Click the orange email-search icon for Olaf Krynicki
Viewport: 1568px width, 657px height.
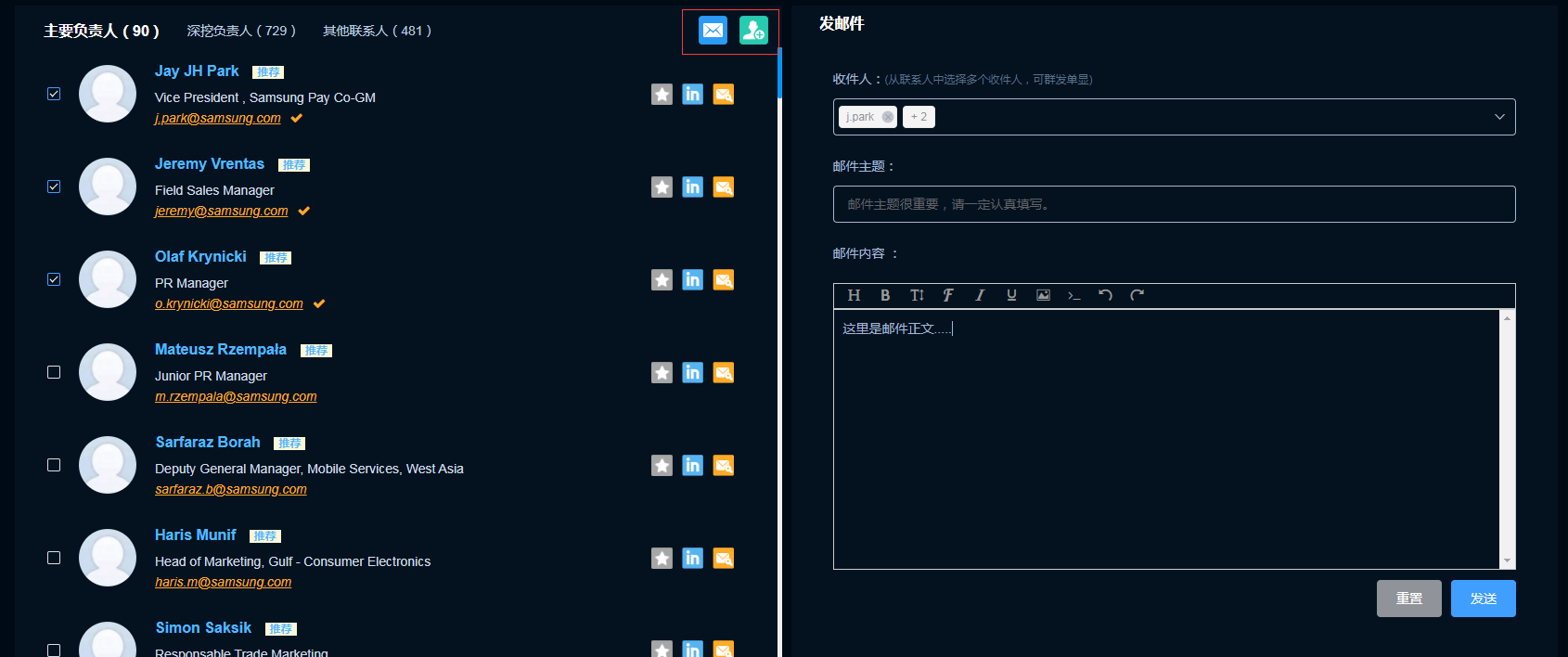(724, 279)
